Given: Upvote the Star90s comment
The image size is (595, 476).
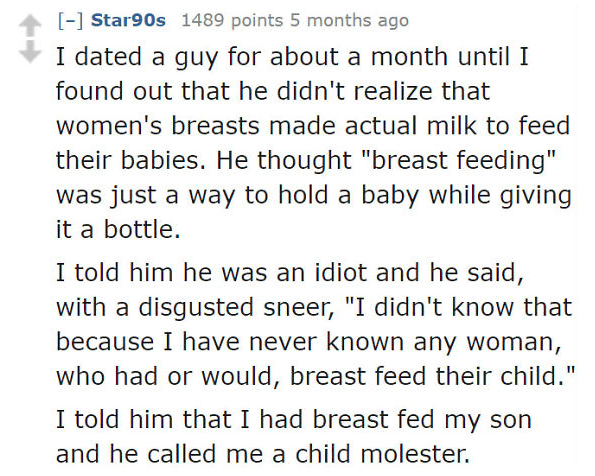Looking at the screenshot, I should click(x=30, y=25).
